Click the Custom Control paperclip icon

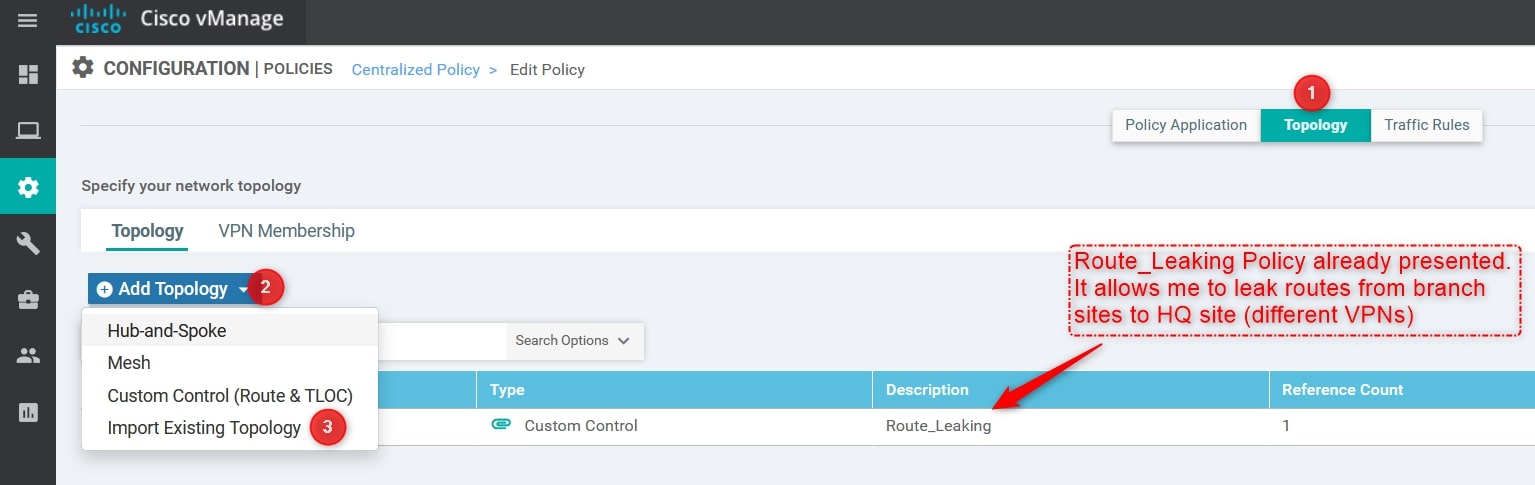501,425
